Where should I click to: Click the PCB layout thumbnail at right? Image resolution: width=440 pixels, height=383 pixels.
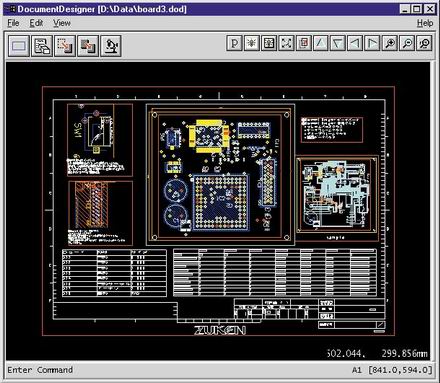337,195
